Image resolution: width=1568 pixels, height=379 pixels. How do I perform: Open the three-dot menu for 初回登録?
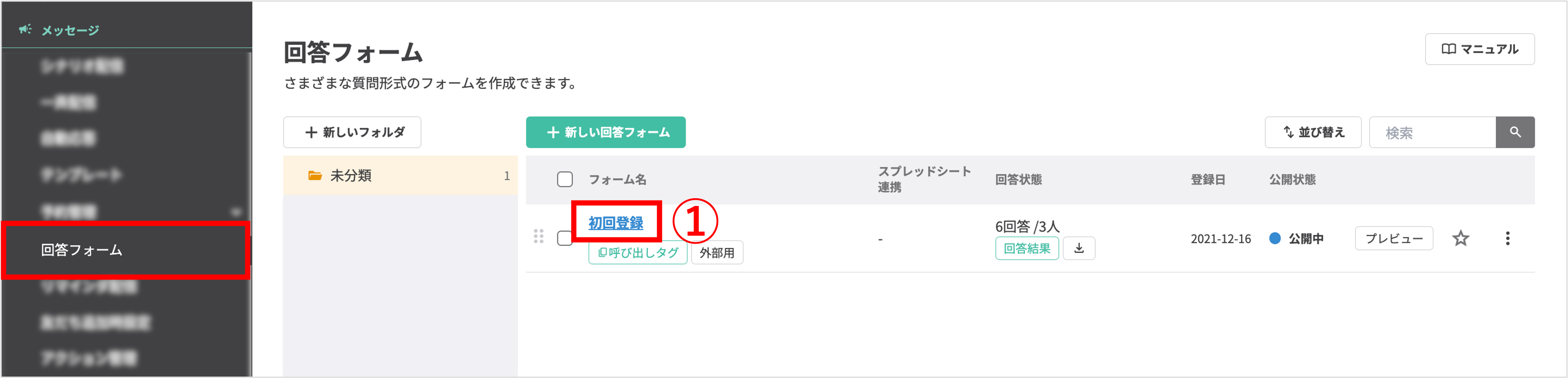[1508, 239]
